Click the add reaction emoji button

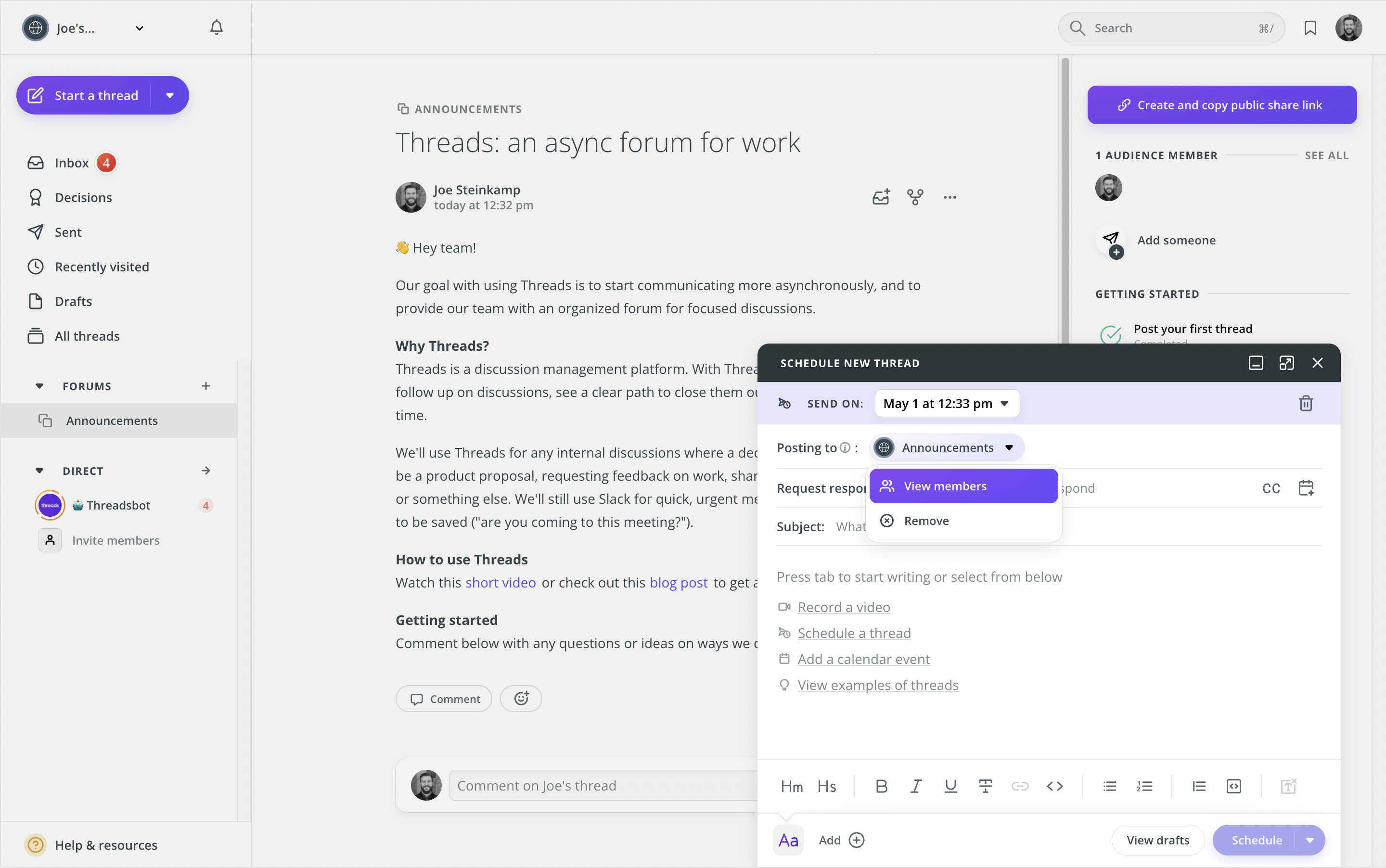[521, 699]
